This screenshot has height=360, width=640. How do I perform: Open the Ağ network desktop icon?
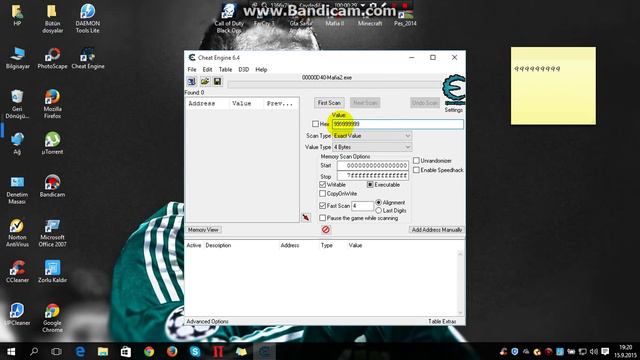[x=17, y=143]
